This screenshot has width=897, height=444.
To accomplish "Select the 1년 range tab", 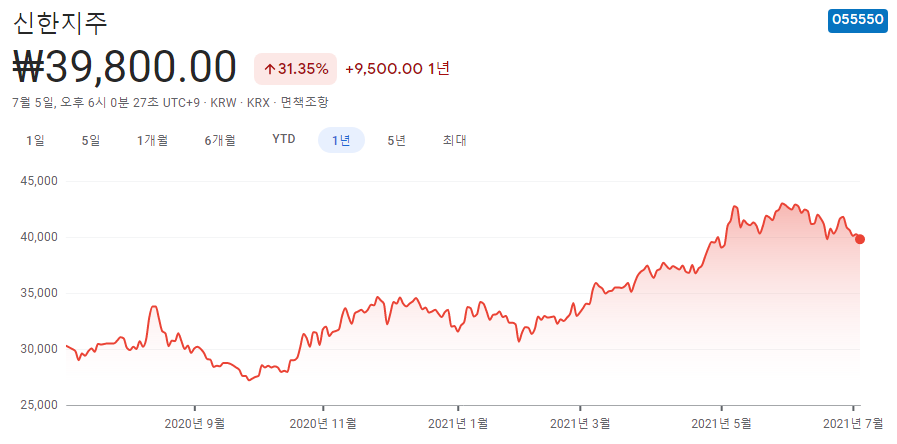I will click(x=341, y=140).
